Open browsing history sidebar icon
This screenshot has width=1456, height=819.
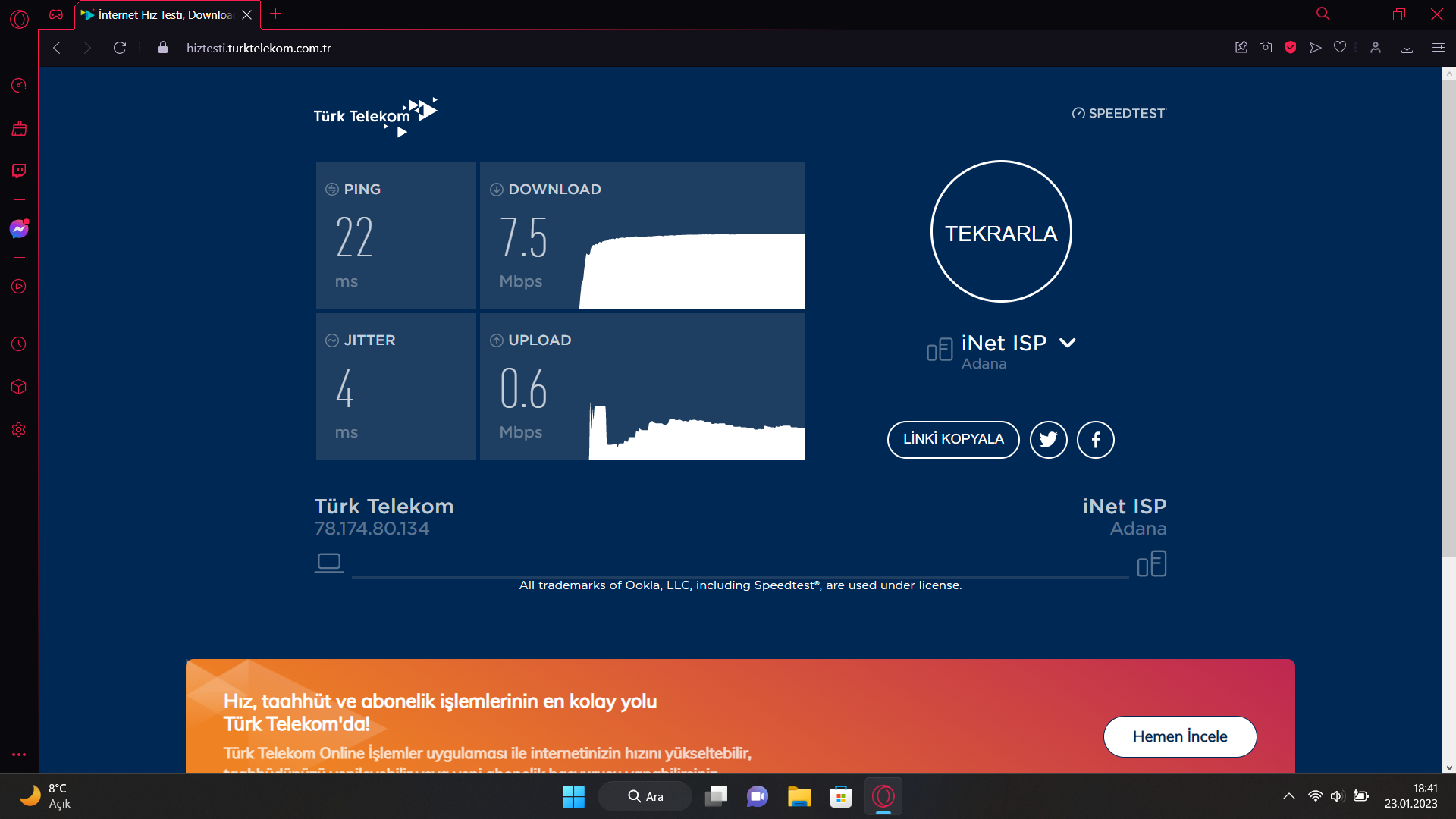pyautogui.click(x=19, y=344)
